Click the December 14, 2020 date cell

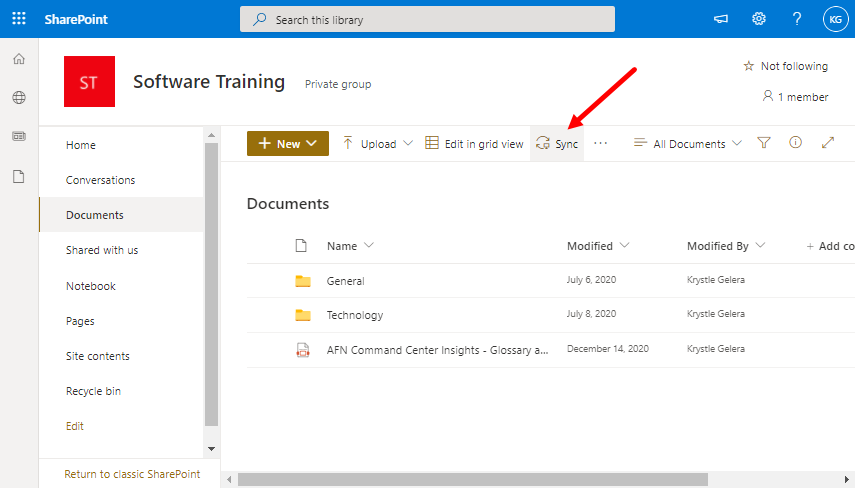[607, 349]
